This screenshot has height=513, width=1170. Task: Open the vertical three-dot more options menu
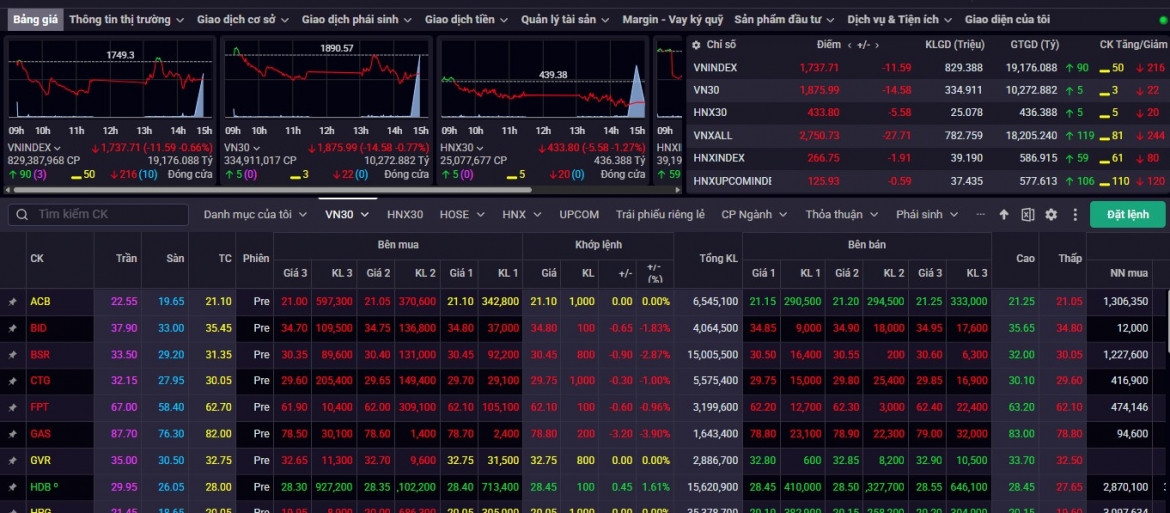(x=1074, y=215)
